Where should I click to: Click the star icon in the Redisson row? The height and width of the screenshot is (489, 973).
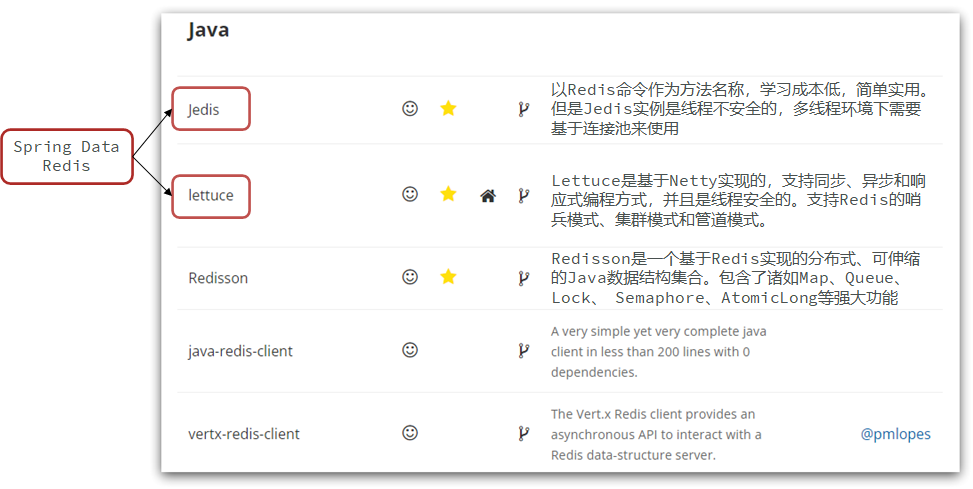[x=448, y=277]
